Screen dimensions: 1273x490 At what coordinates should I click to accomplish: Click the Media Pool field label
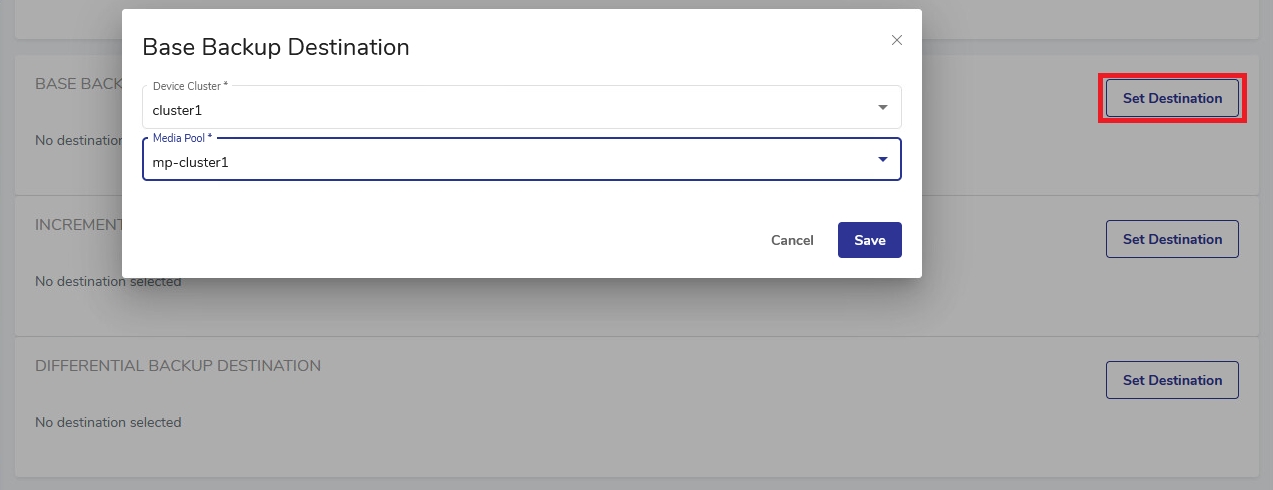click(182, 138)
